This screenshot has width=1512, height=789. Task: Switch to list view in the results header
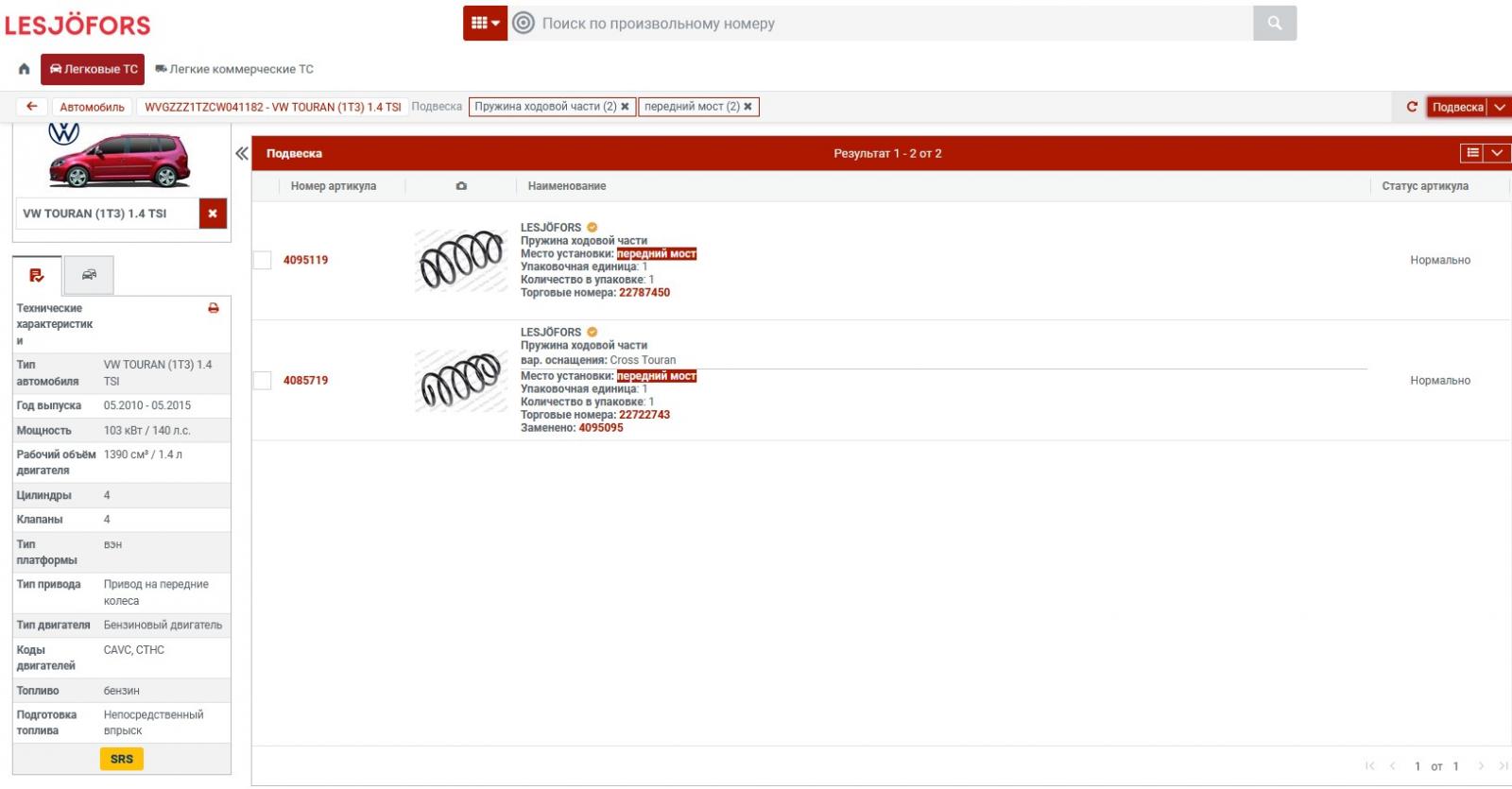pos(1472,153)
